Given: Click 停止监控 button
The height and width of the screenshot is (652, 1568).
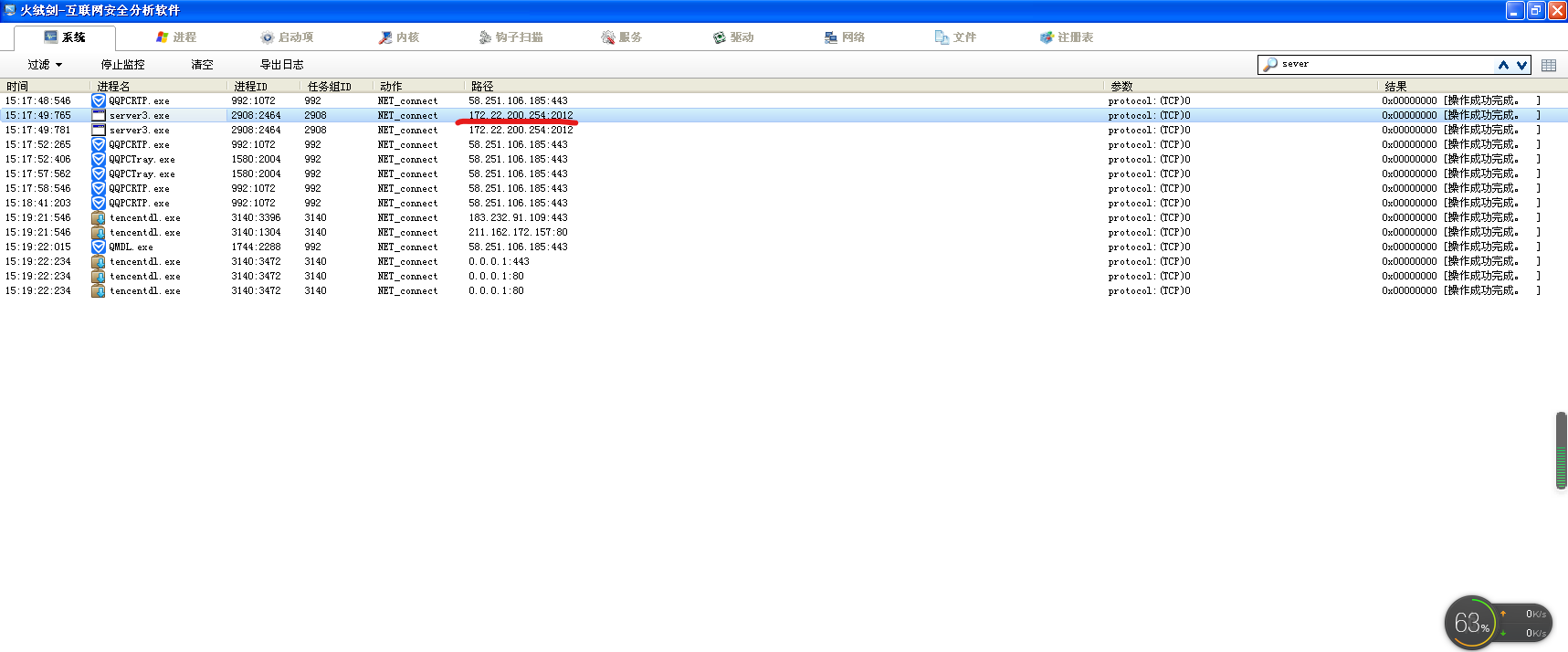Looking at the screenshot, I should click(122, 65).
